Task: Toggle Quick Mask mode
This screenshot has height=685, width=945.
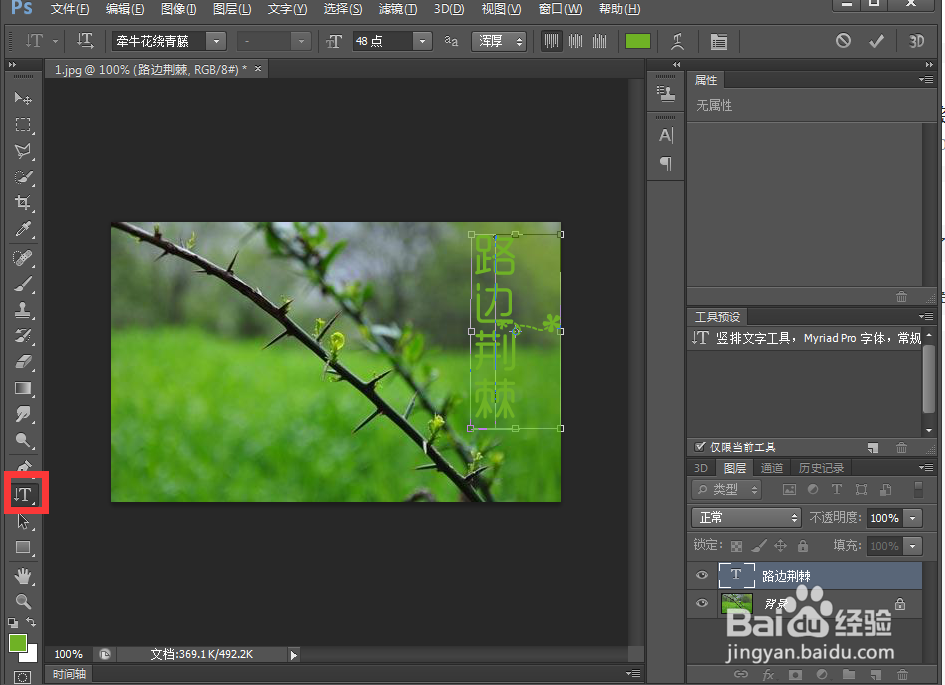Action: click(22, 677)
